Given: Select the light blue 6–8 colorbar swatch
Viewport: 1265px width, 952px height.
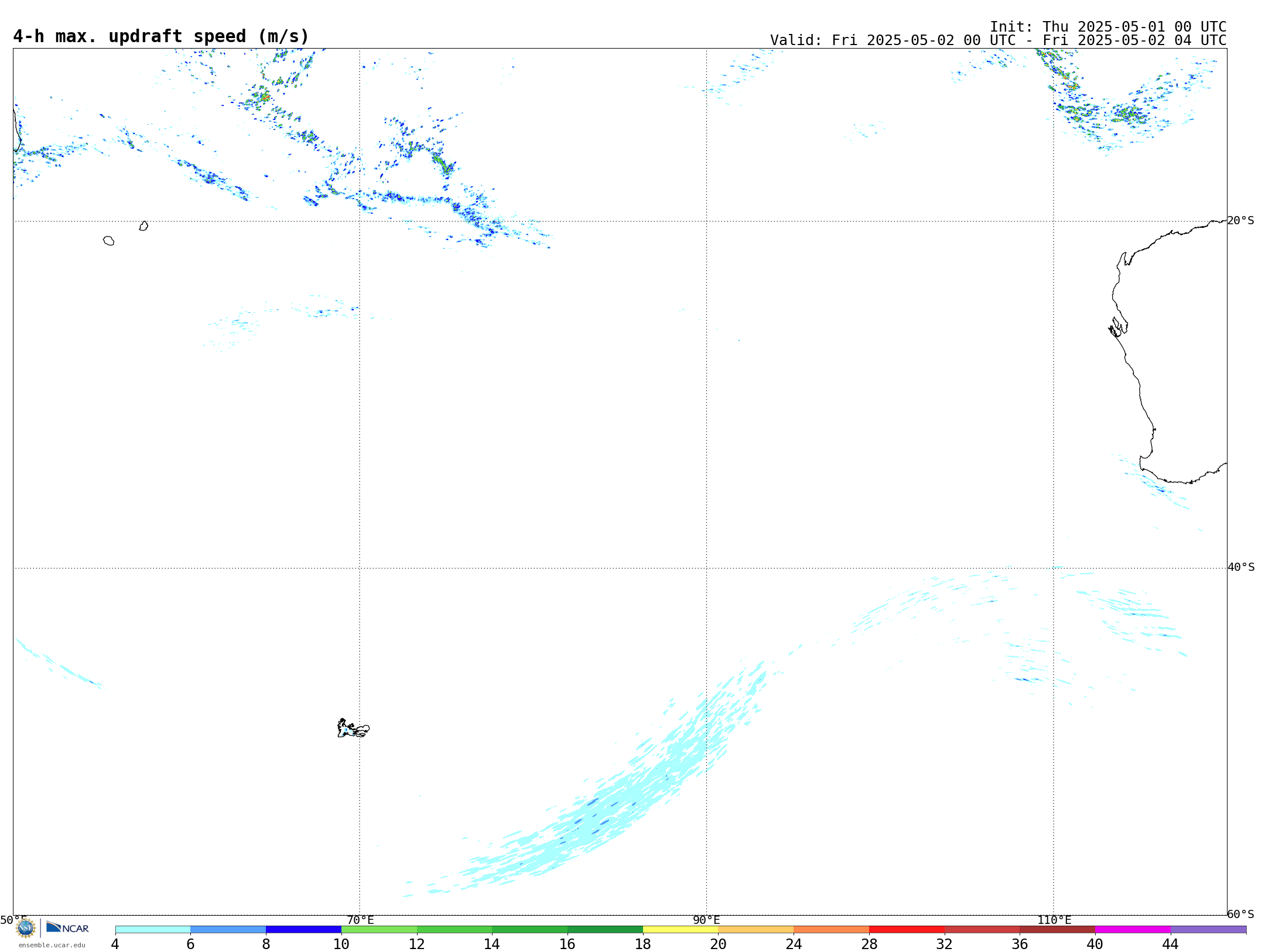Looking at the screenshot, I should coord(228,929).
